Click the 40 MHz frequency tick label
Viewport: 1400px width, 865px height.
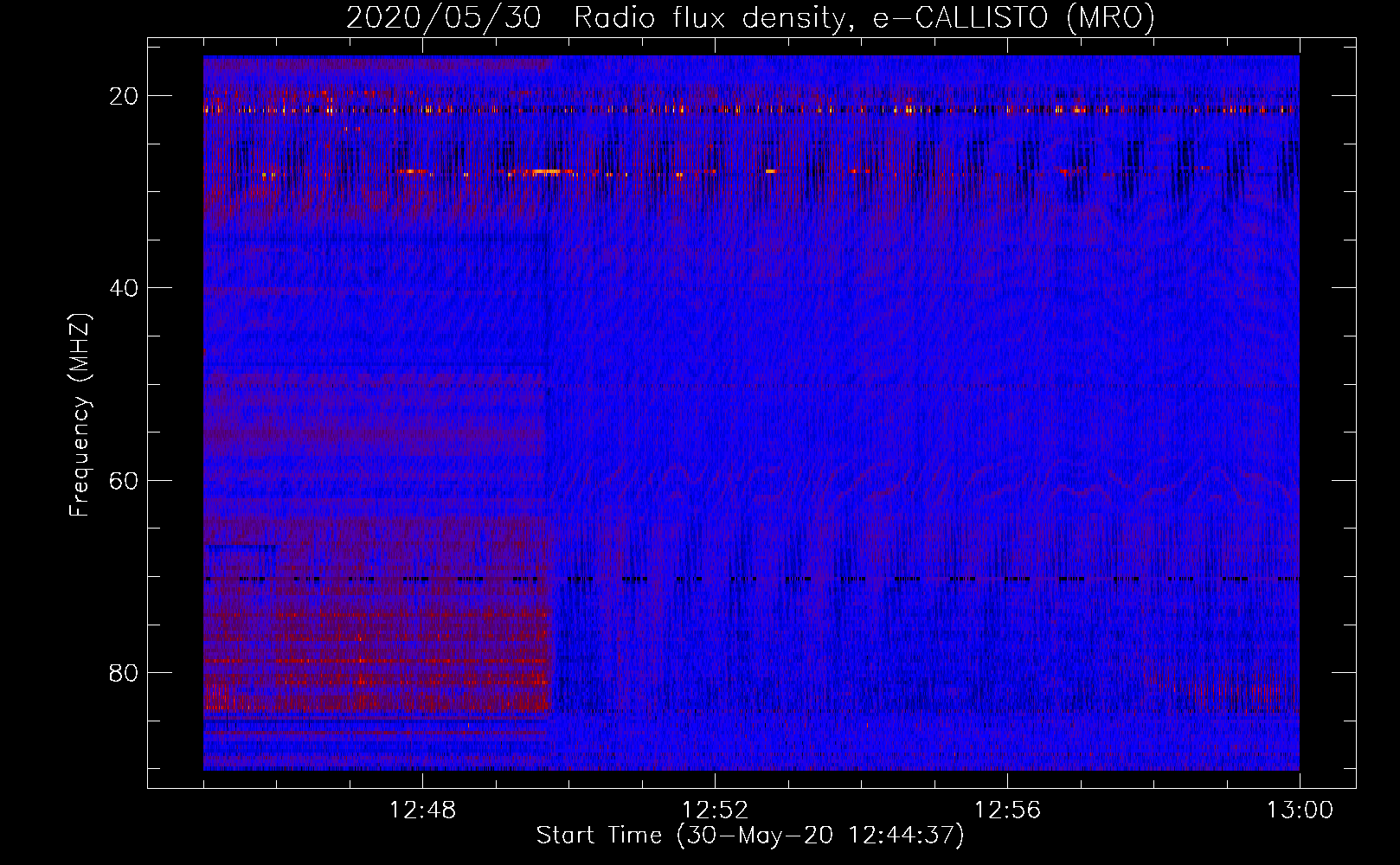(125, 288)
